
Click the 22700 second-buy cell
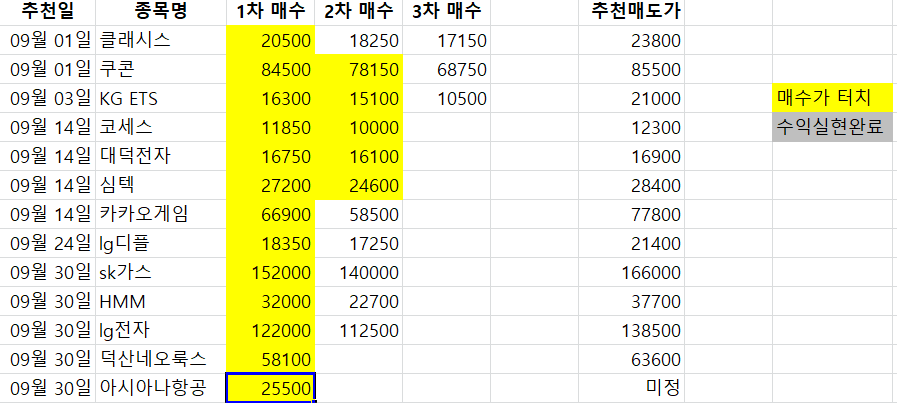pos(359,301)
